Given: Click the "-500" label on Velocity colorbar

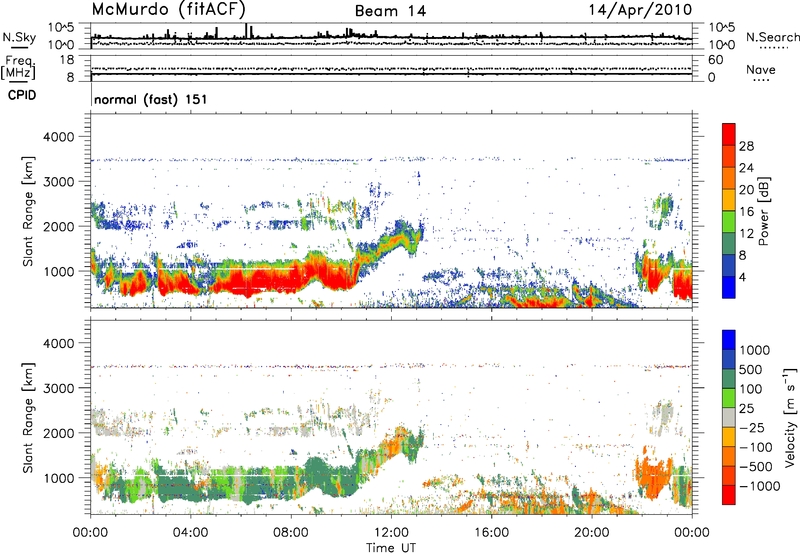Looking at the screenshot, I should (x=756, y=466).
